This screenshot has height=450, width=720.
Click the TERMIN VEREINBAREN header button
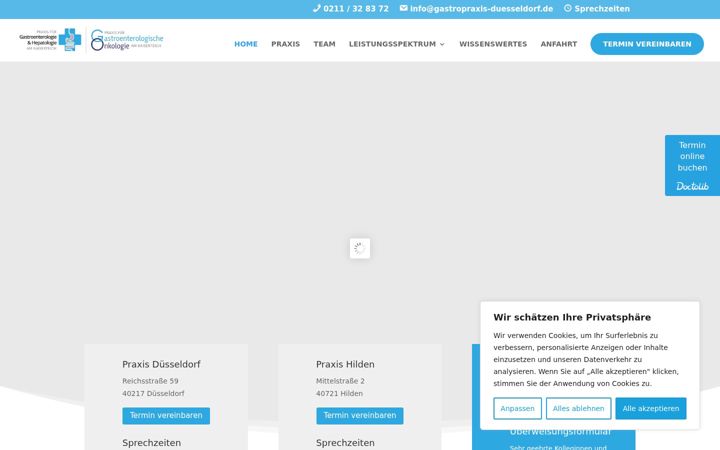click(647, 44)
